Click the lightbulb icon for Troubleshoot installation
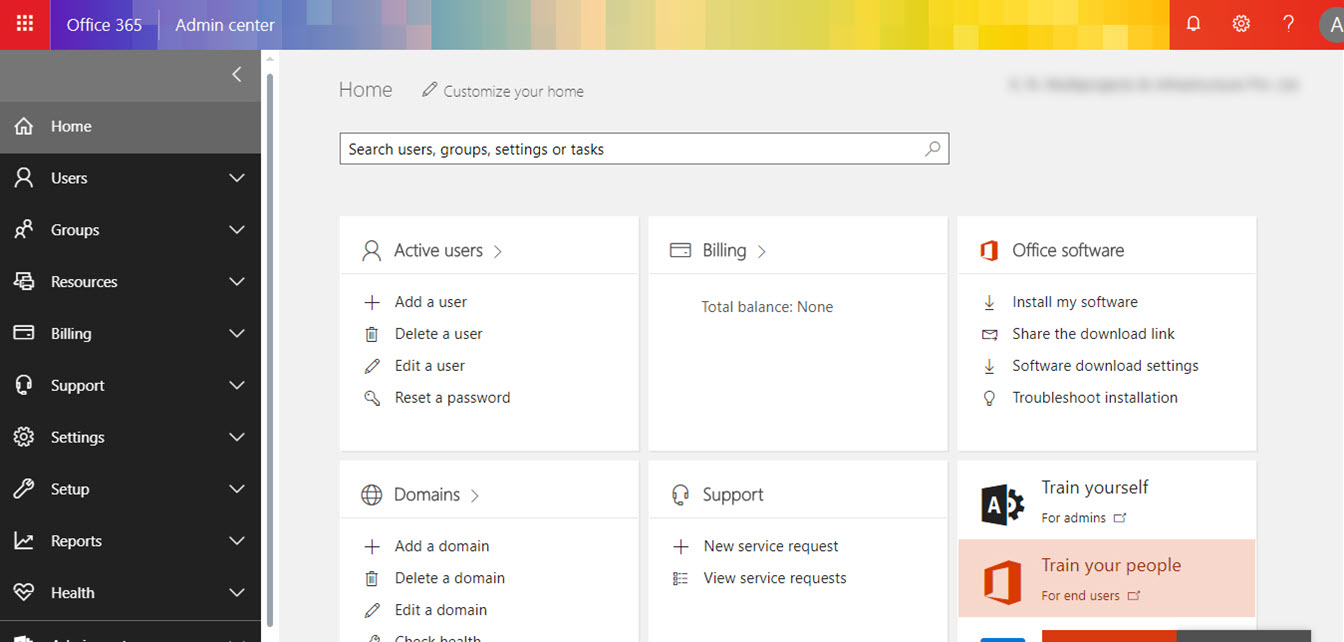Viewport: 1344px width, 642px height. point(990,398)
